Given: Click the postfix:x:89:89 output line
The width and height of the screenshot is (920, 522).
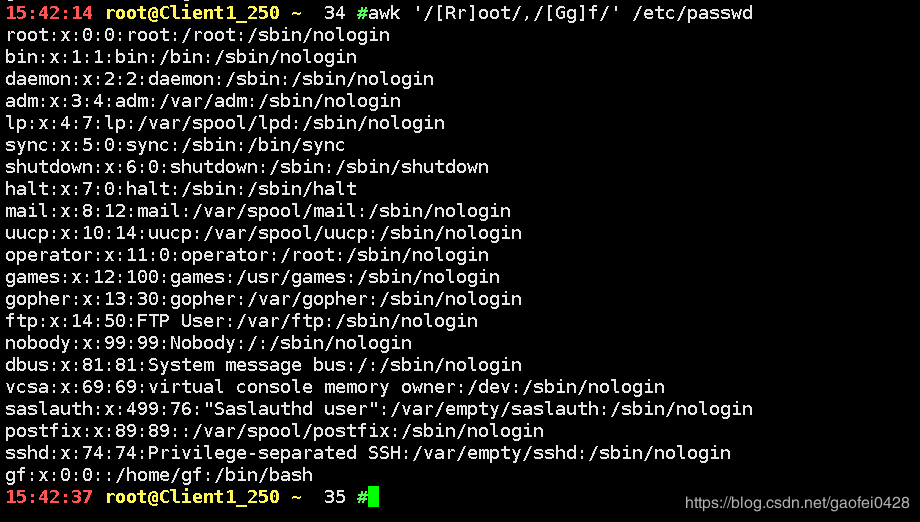Looking at the screenshot, I should point(275,431).
